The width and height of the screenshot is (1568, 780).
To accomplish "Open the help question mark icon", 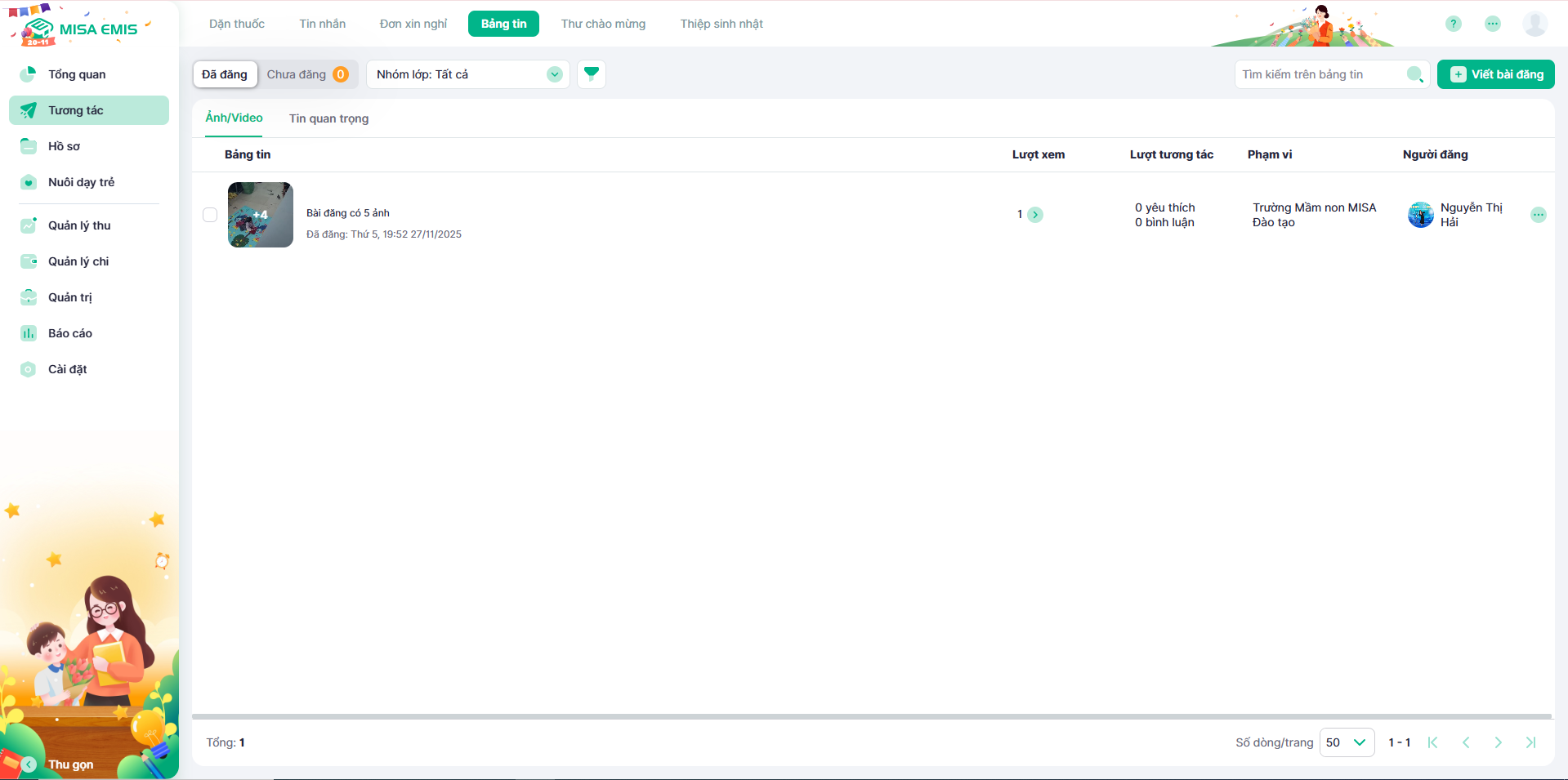I will point(1453,24).
